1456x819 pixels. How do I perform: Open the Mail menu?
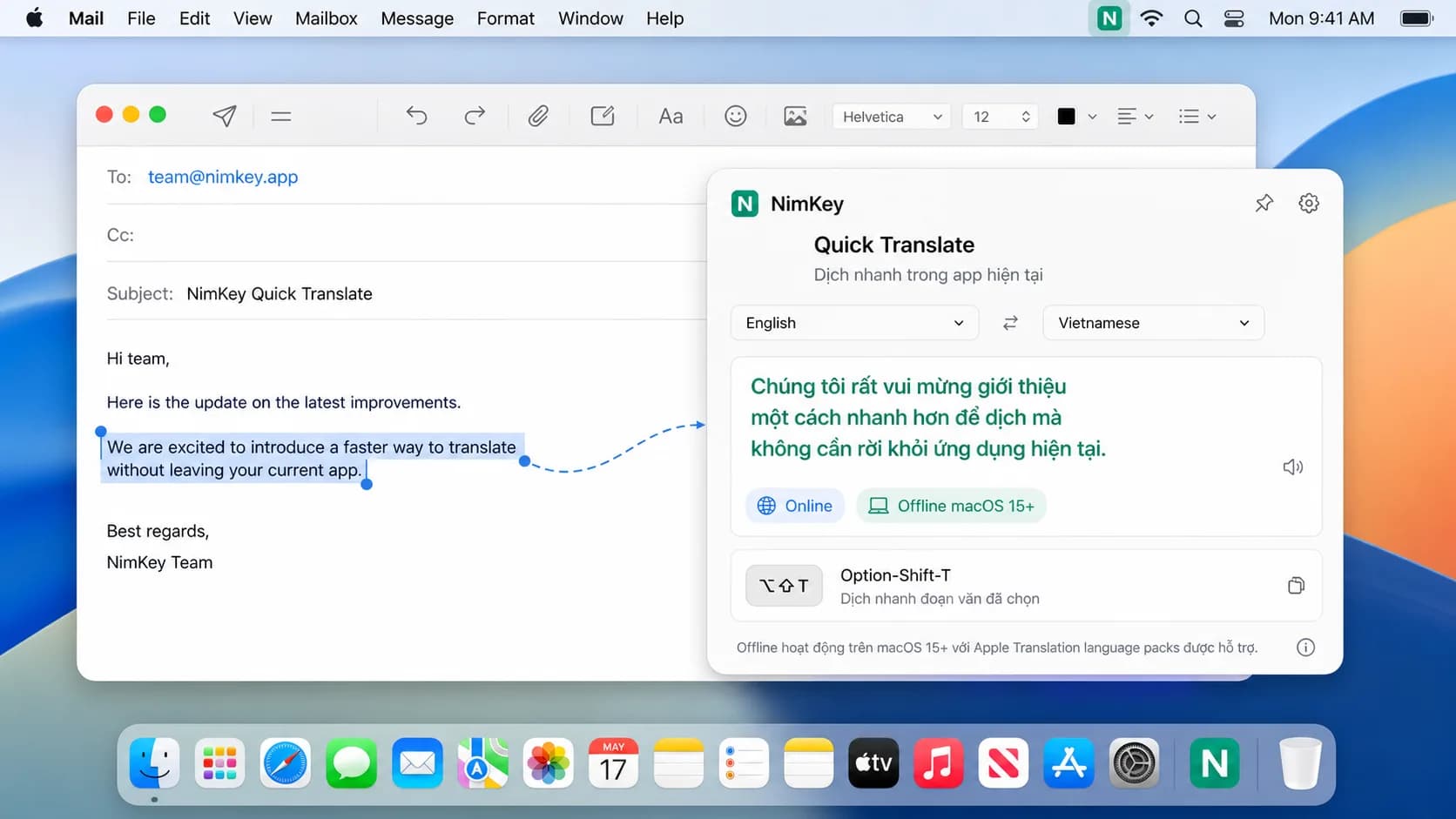(x=86, y=18)
